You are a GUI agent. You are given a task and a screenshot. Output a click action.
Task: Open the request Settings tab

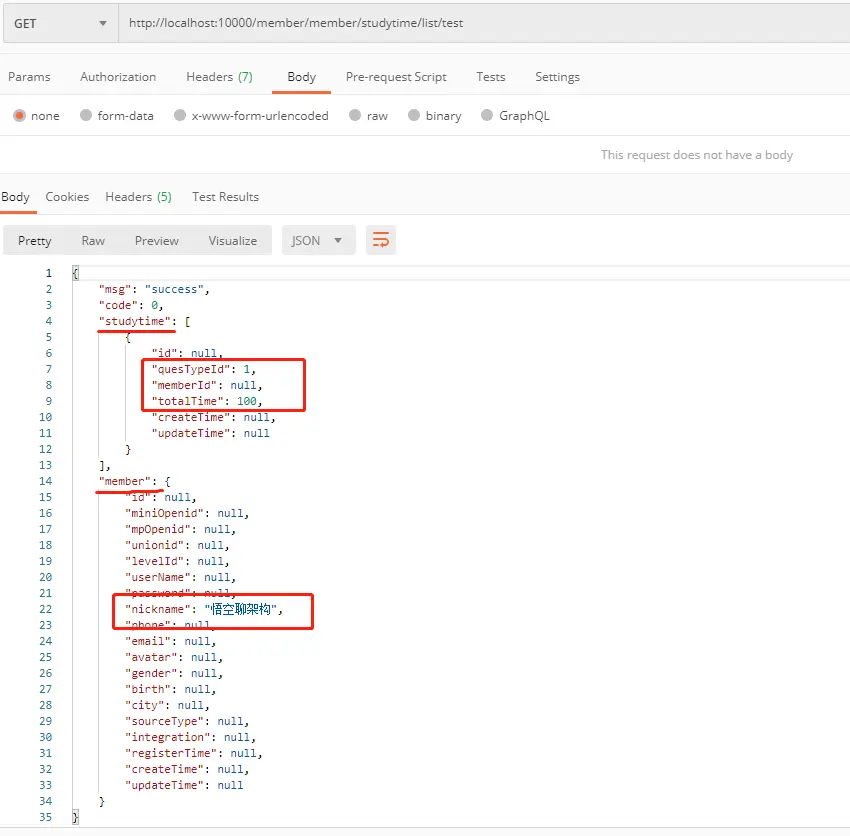(557, 77)
